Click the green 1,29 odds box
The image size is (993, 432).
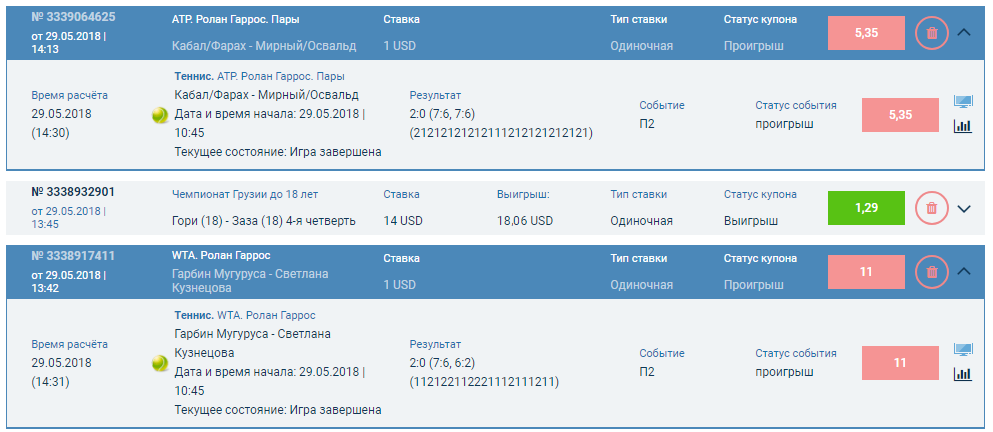click(866, 208)
